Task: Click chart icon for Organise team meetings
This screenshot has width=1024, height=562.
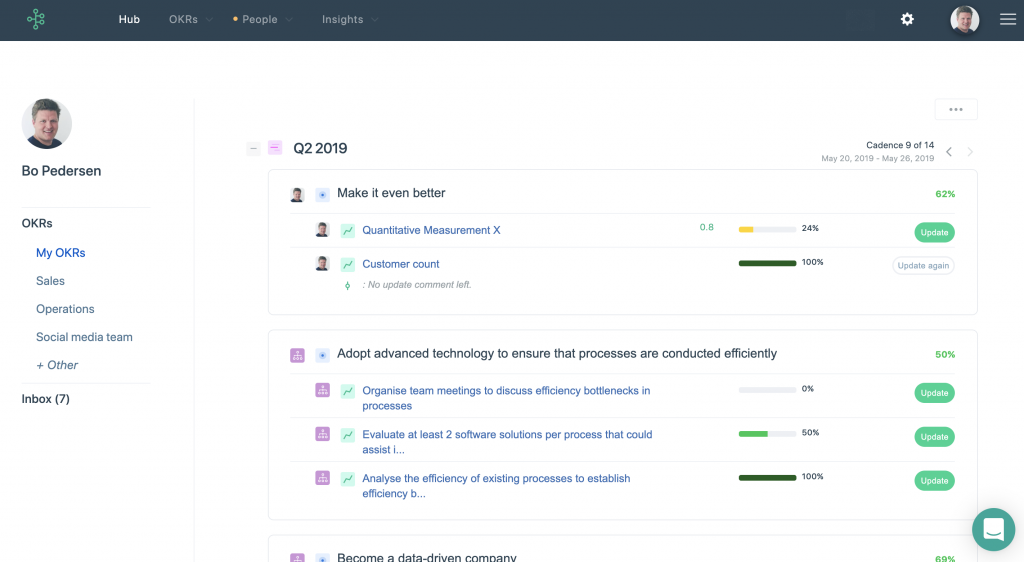Action: (347, 390)
